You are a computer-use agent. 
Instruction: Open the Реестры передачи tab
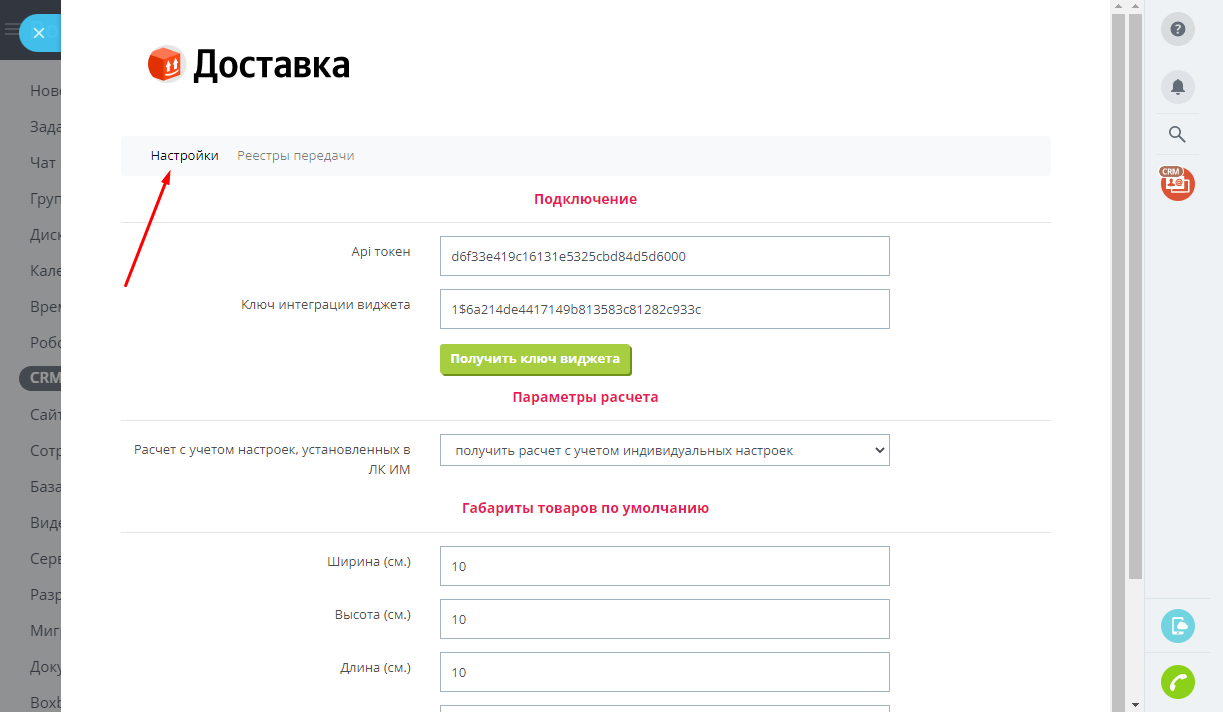pyautogui.click(x=295, y=156)
